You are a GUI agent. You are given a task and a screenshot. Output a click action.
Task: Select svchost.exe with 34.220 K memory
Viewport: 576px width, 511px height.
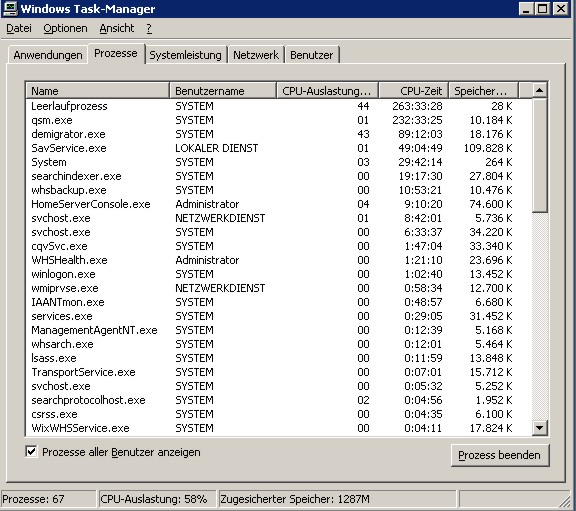click(x=278, y=232)
